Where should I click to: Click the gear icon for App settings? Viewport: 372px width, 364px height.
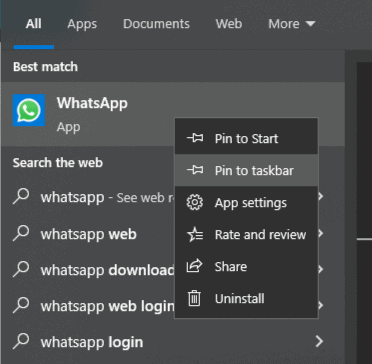point(195,203)
